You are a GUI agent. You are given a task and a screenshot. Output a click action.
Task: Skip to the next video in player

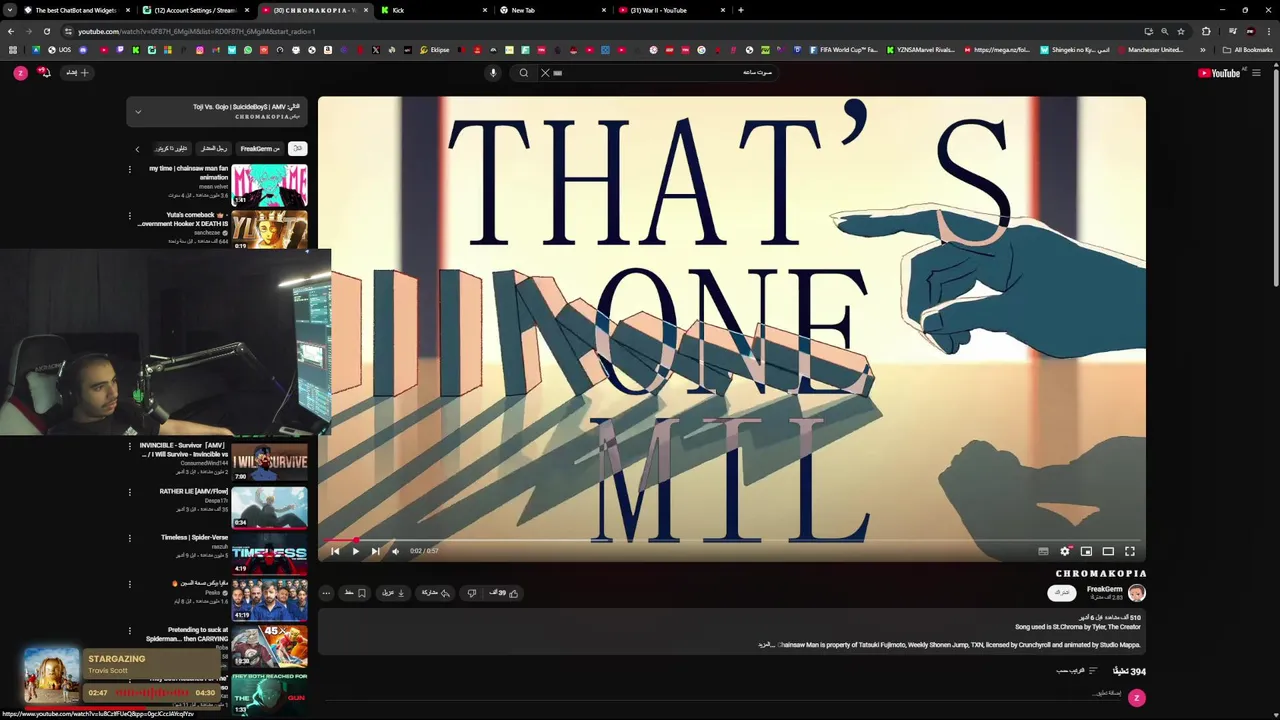375,551
